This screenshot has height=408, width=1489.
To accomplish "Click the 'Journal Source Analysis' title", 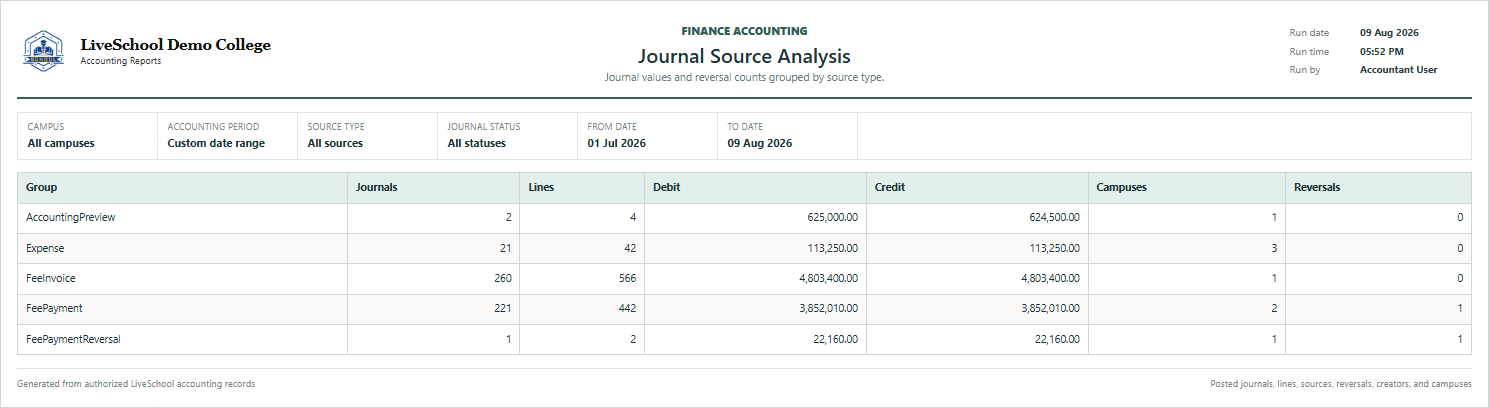I will (x=744, y=56).
